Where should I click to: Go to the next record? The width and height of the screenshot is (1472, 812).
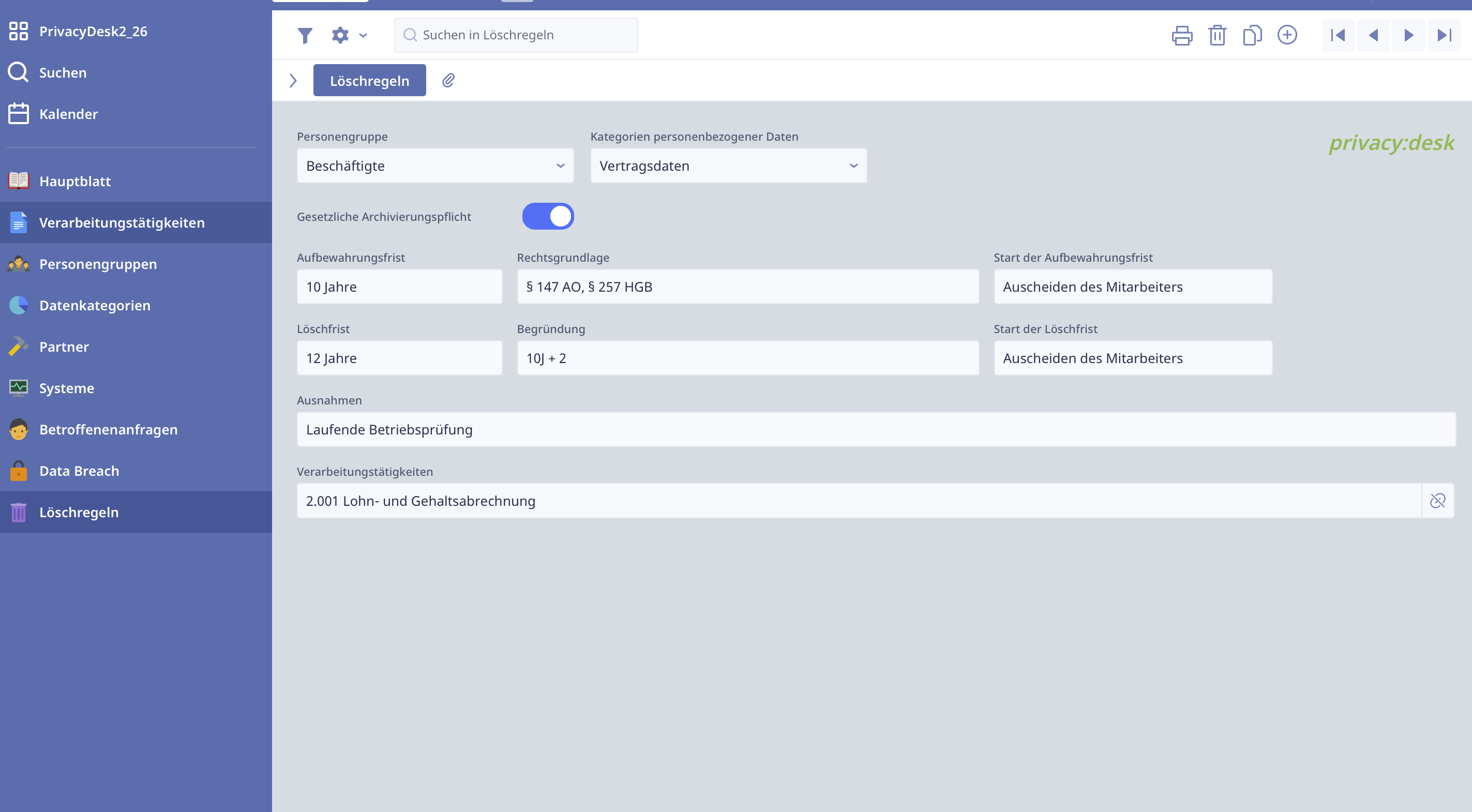pyautogui.click(x=1408, y=36)
